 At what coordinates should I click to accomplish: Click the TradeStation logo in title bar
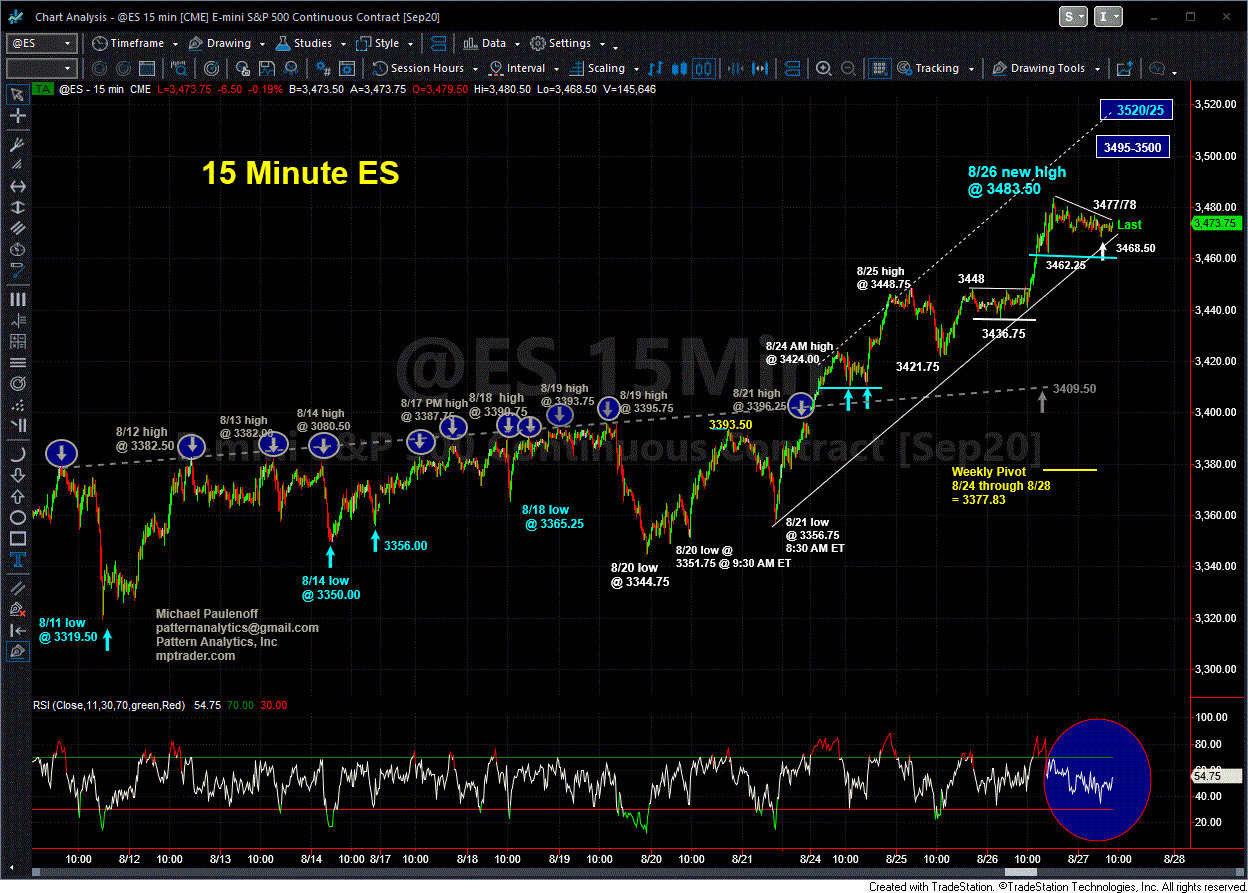coord(16,17)
